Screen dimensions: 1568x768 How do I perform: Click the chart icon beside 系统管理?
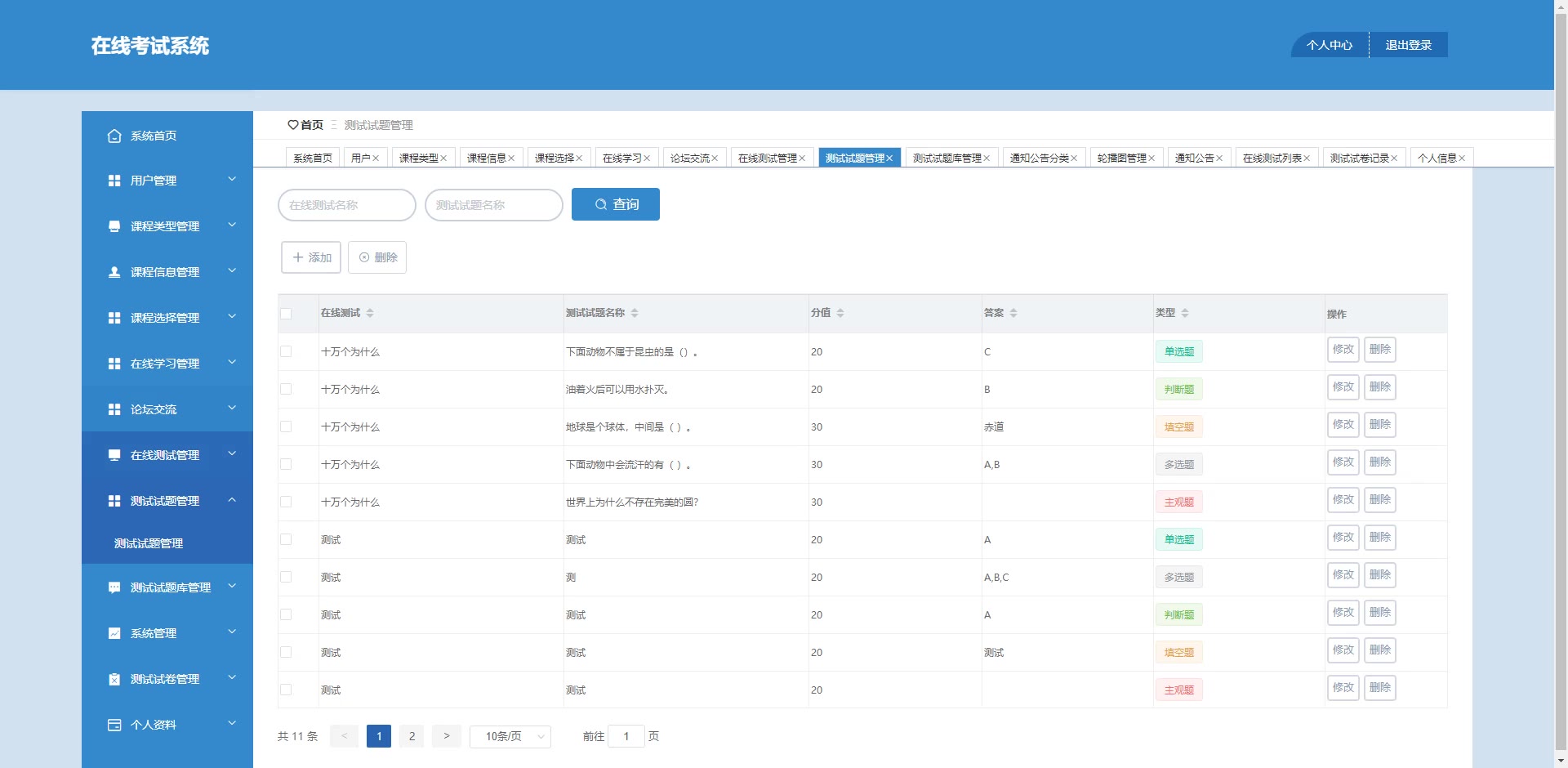pos(114,633)
